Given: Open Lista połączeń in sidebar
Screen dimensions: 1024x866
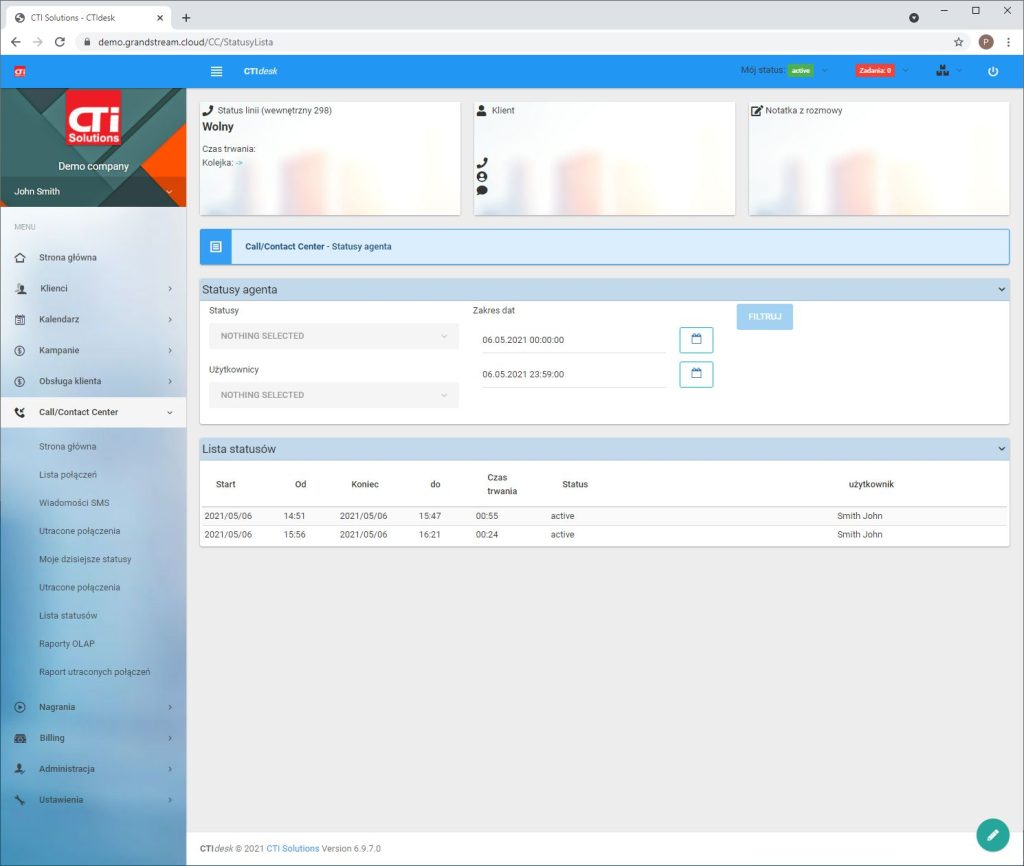Looking at the screenshot, I should [68, 475].
